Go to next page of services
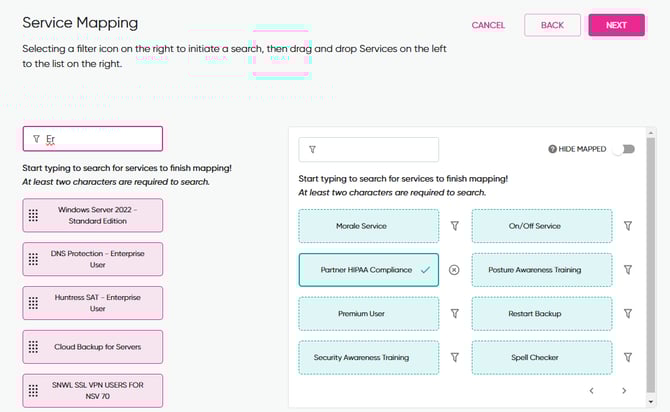 pyautogui.click(x=624, y=391)
